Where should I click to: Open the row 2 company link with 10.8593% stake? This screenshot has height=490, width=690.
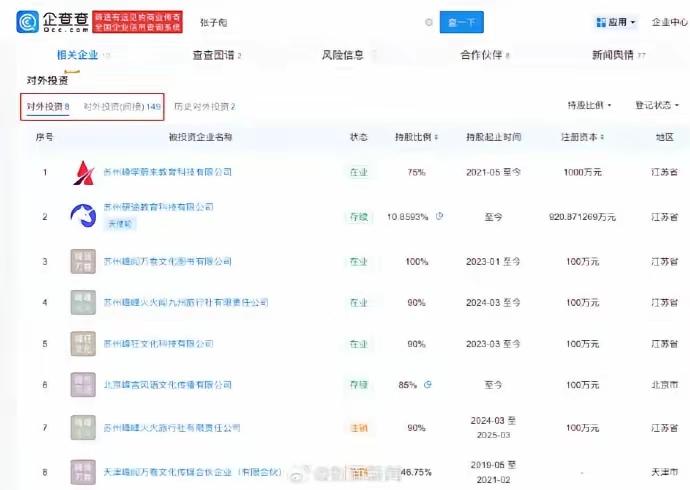[x=158, y=207]
